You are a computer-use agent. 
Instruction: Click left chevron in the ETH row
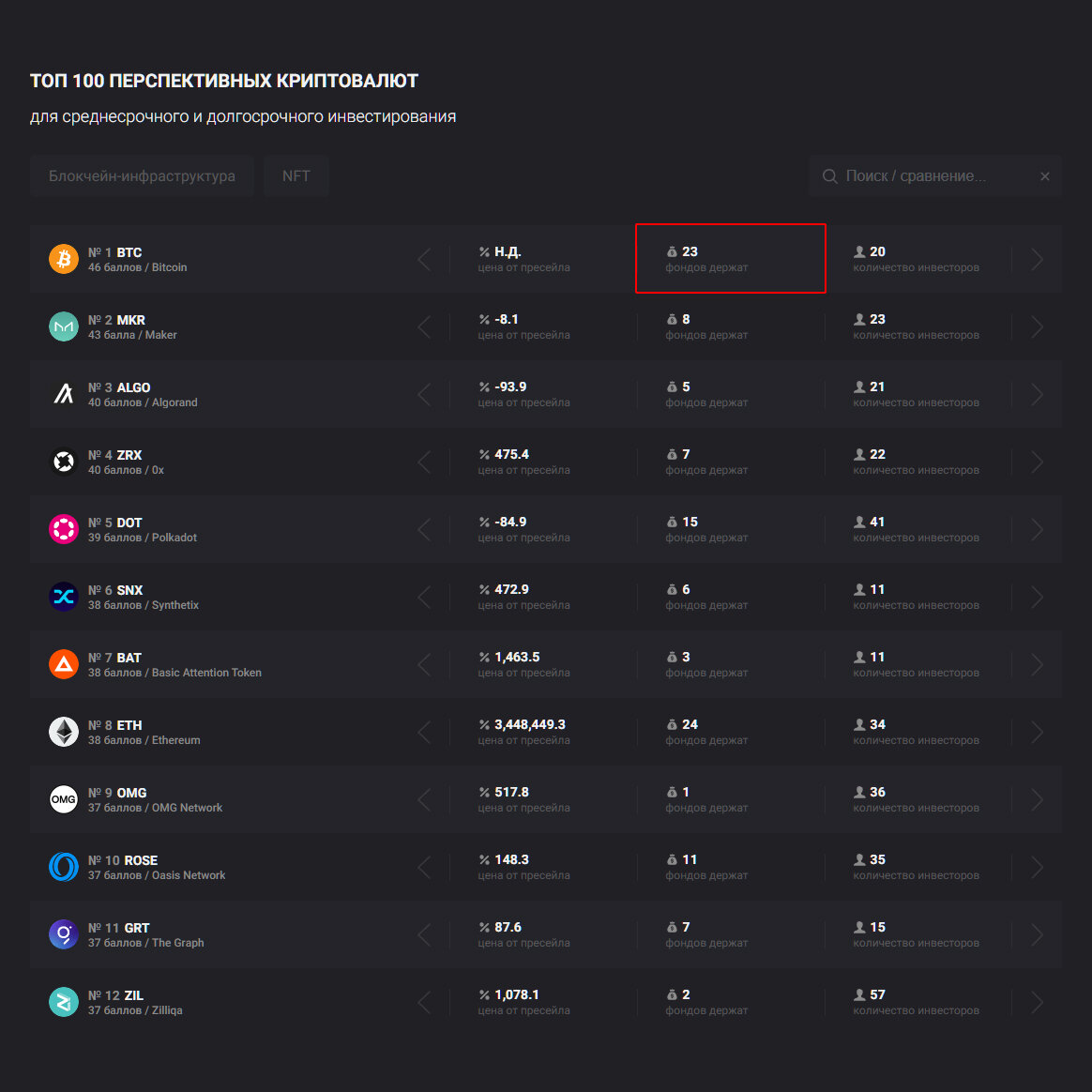coord(425,732)
